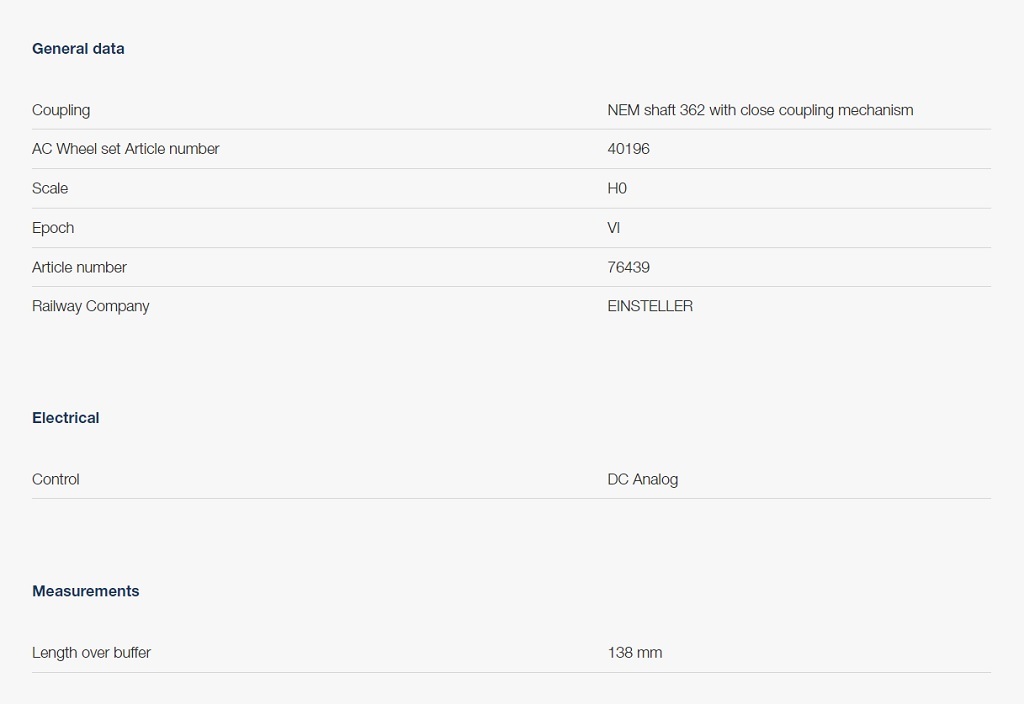This screenshot has height=704, width=1024.
Task: Select the 138 mm measurement value
Action: tap(634, 653)
